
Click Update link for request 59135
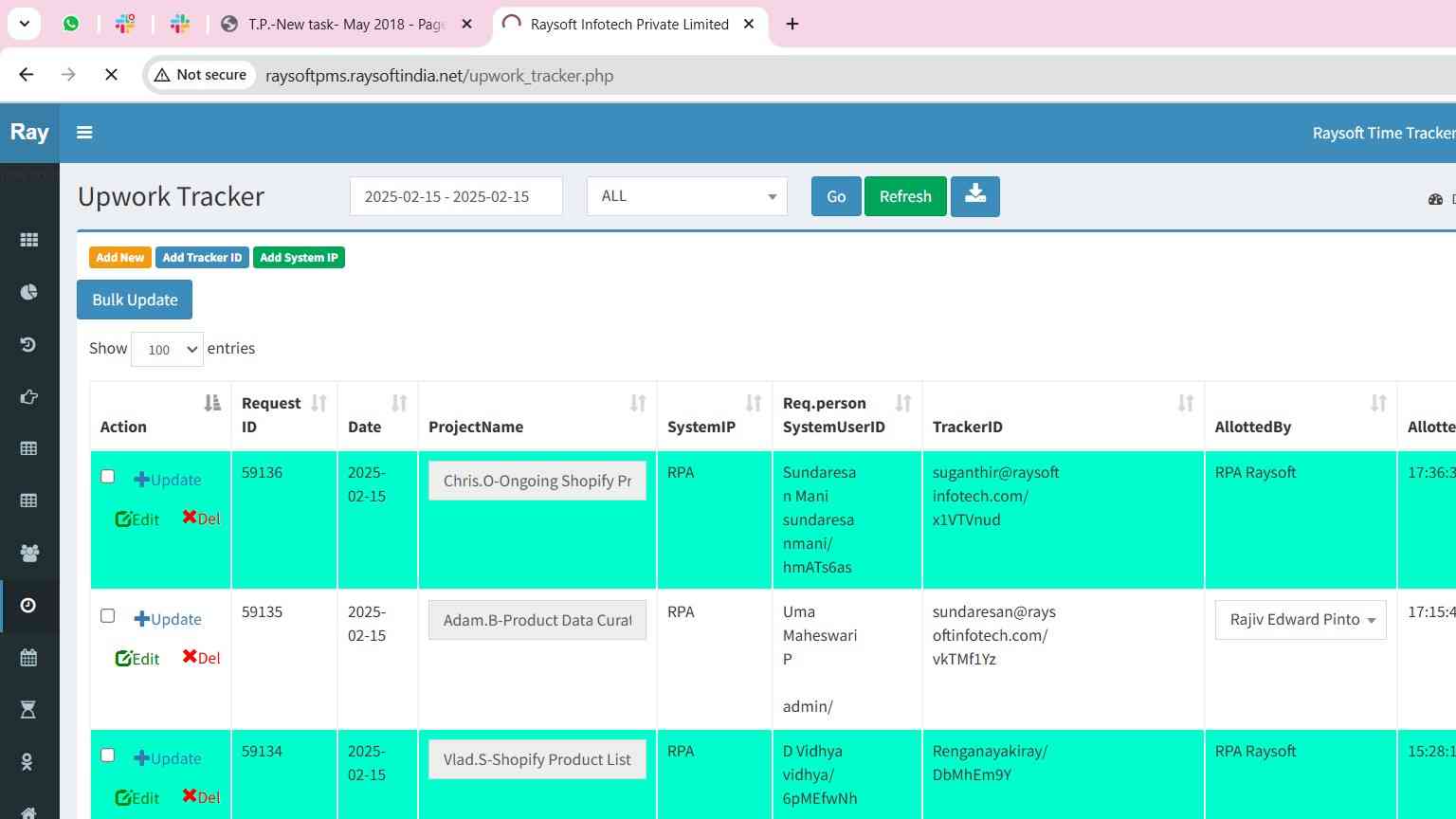point(168,619)
